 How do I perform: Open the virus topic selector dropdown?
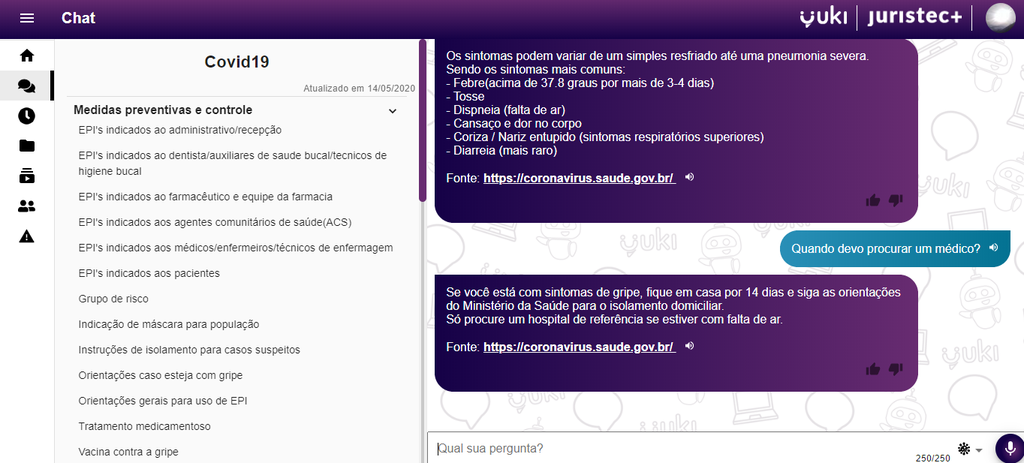[x=970, y=449]
